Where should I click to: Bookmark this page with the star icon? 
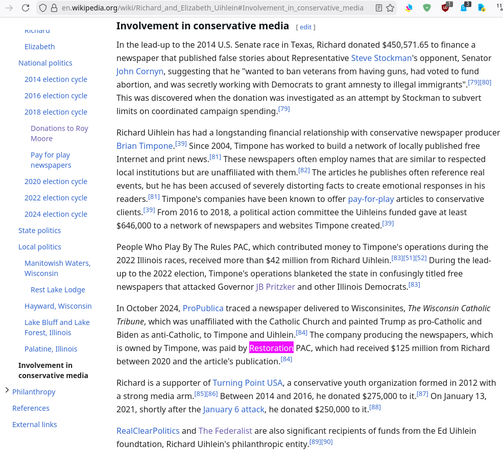click(x=390, y=8)
